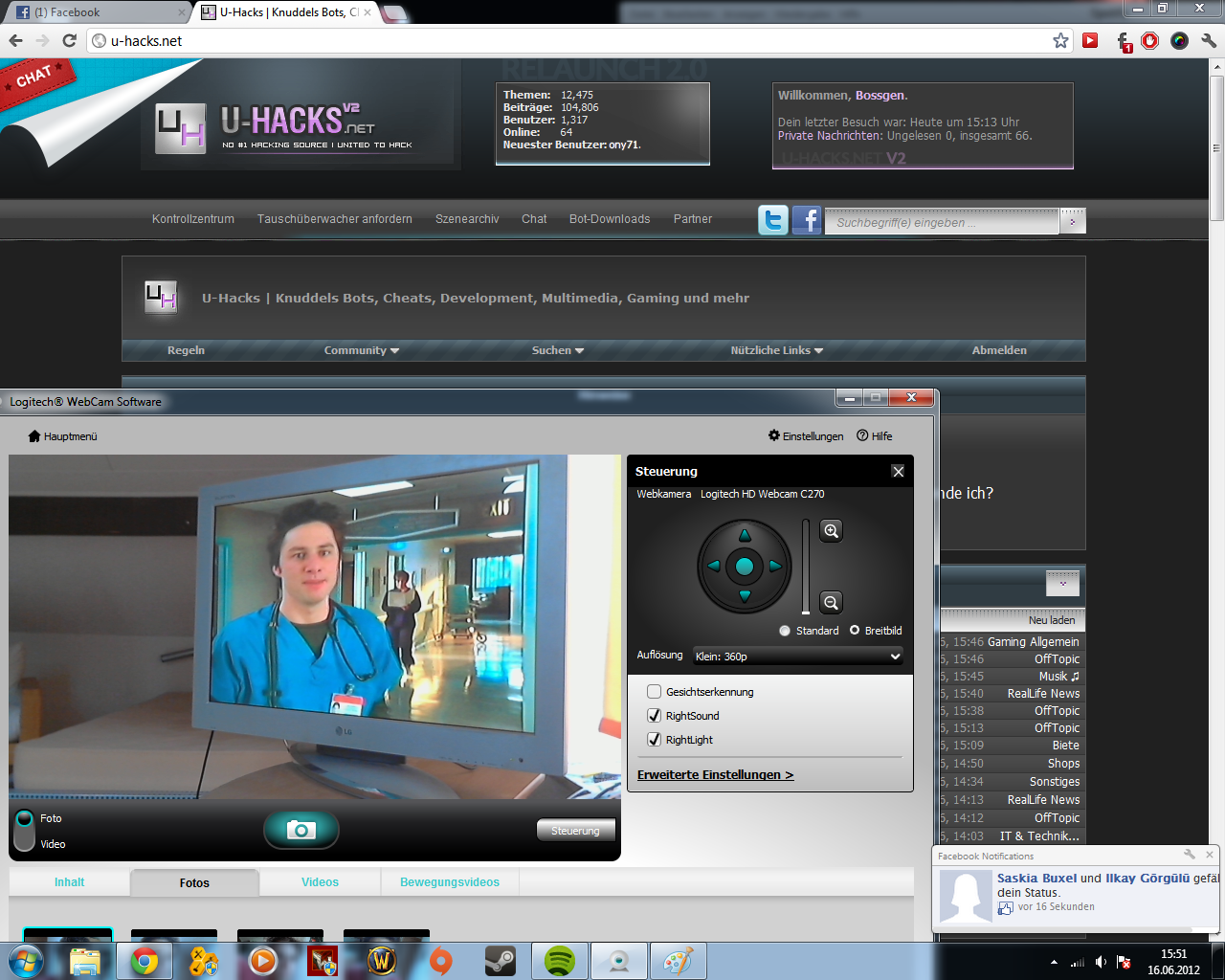This screenshot has width=1225, height=980.
Task: Open Auflösung dropdown showing Klein: 360p
Action: [x=798, y=656]
